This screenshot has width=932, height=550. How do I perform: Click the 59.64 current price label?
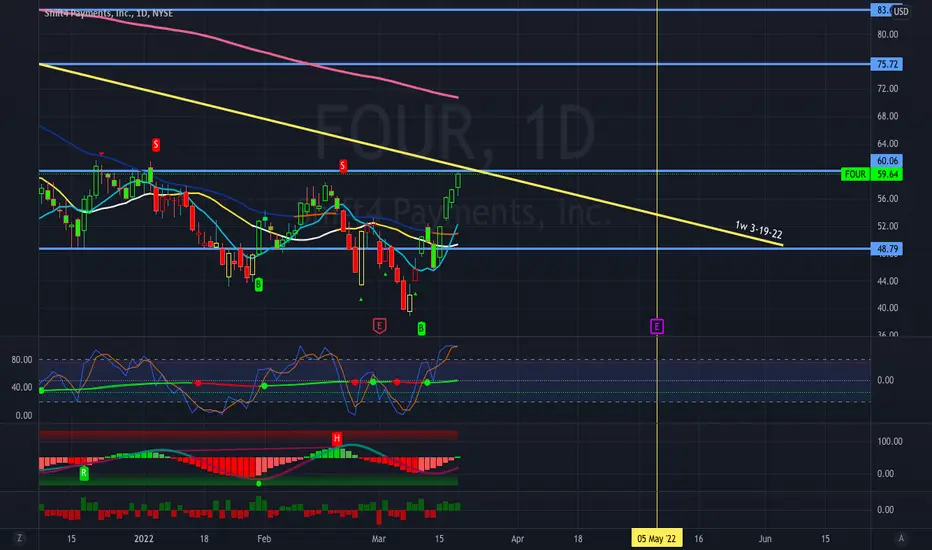pyautogui.click(x=887, y=174)
